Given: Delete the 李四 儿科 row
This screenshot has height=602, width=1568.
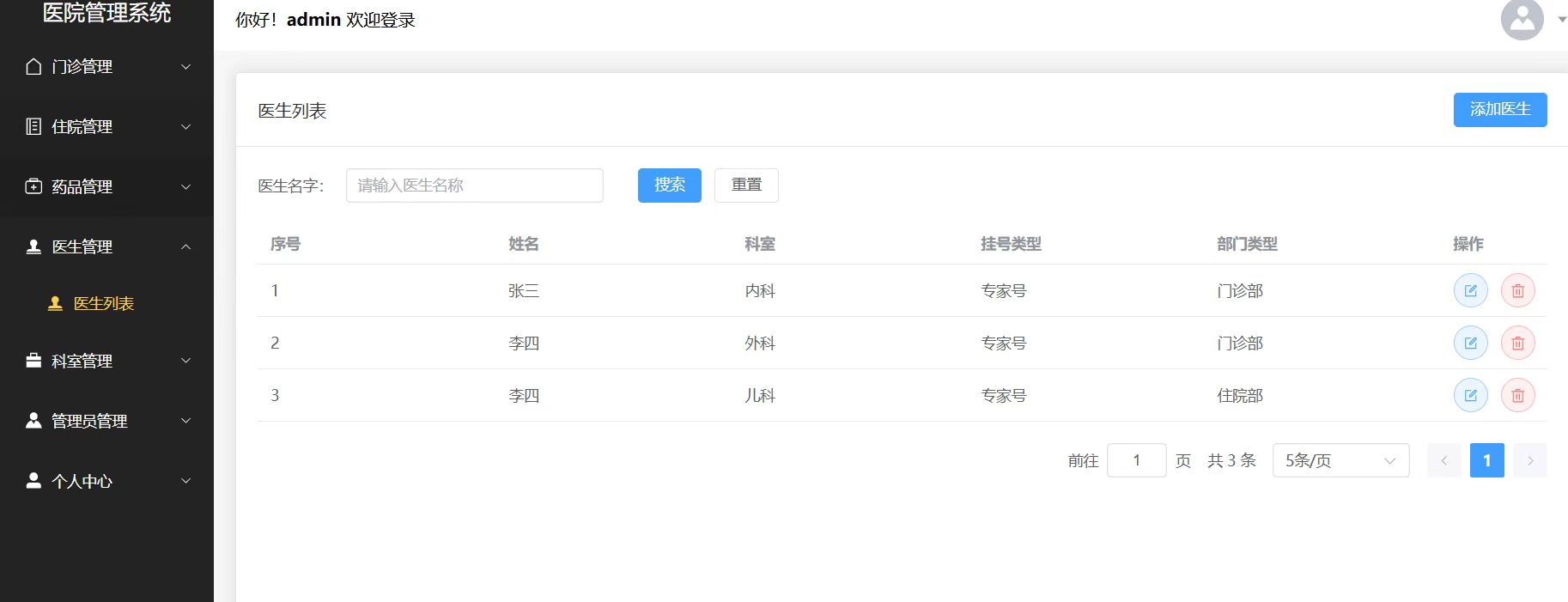Looking at the screenshot, I should [1517, 395].
